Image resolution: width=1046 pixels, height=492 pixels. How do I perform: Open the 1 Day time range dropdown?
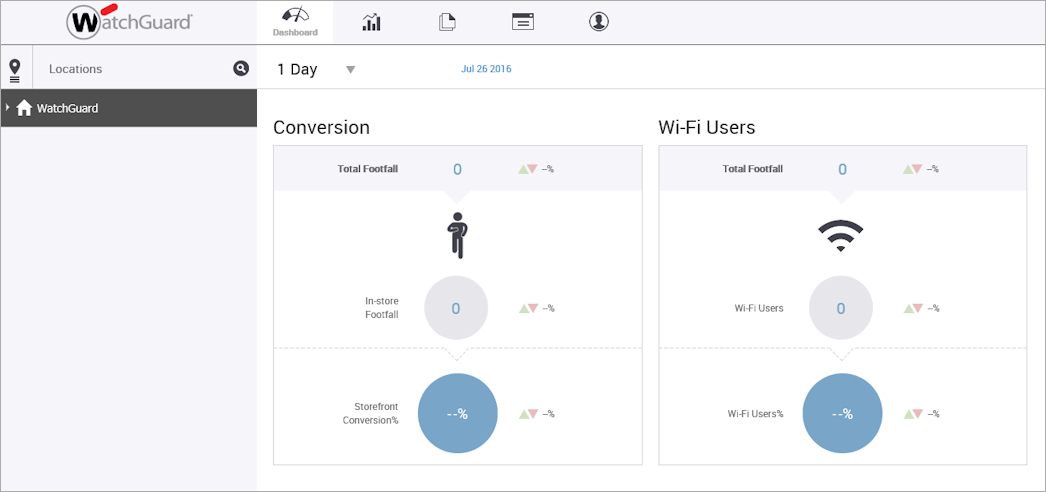(x=316, y=69)
